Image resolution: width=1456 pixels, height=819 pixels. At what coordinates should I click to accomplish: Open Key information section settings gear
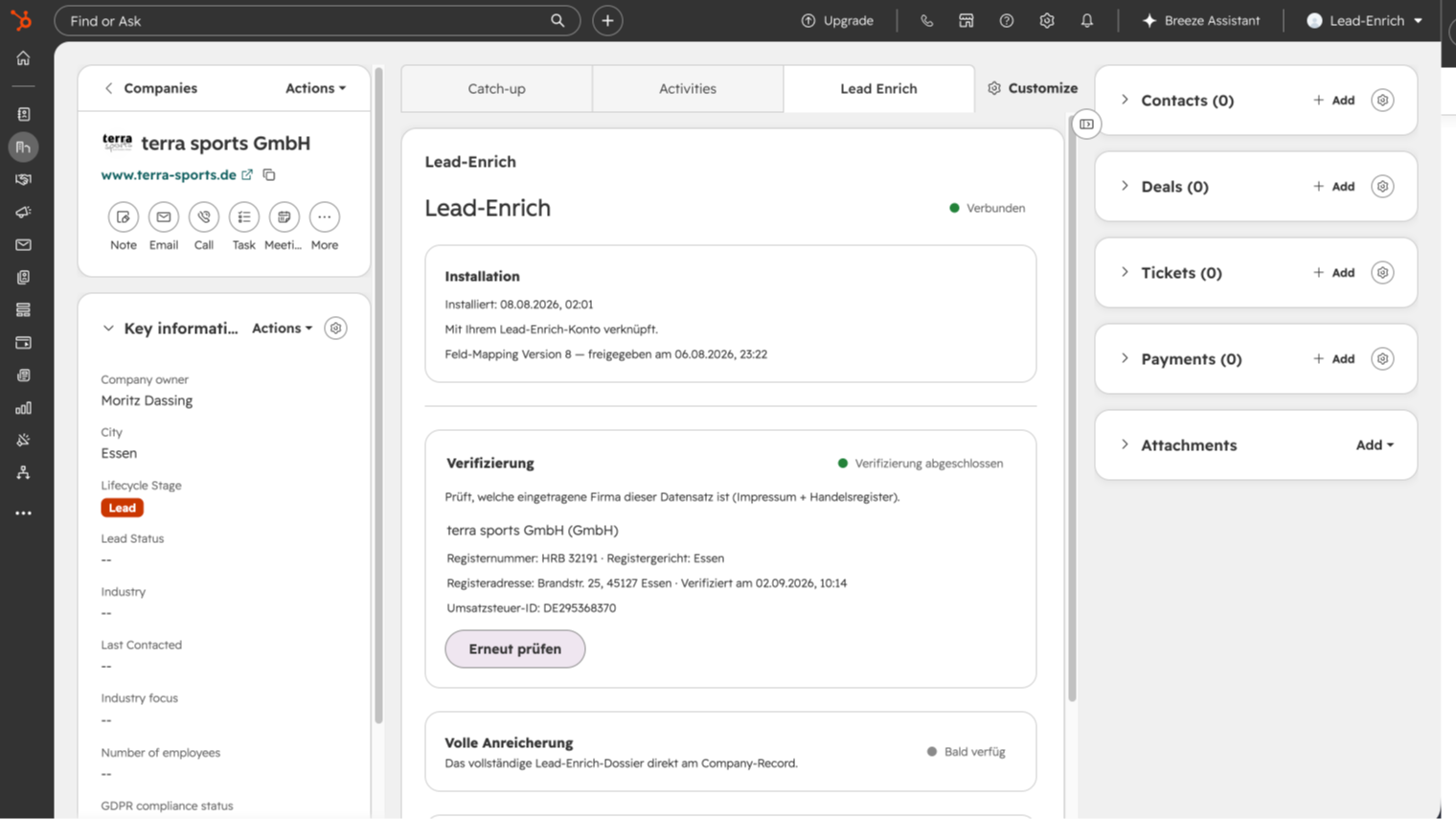pos(335,329)
